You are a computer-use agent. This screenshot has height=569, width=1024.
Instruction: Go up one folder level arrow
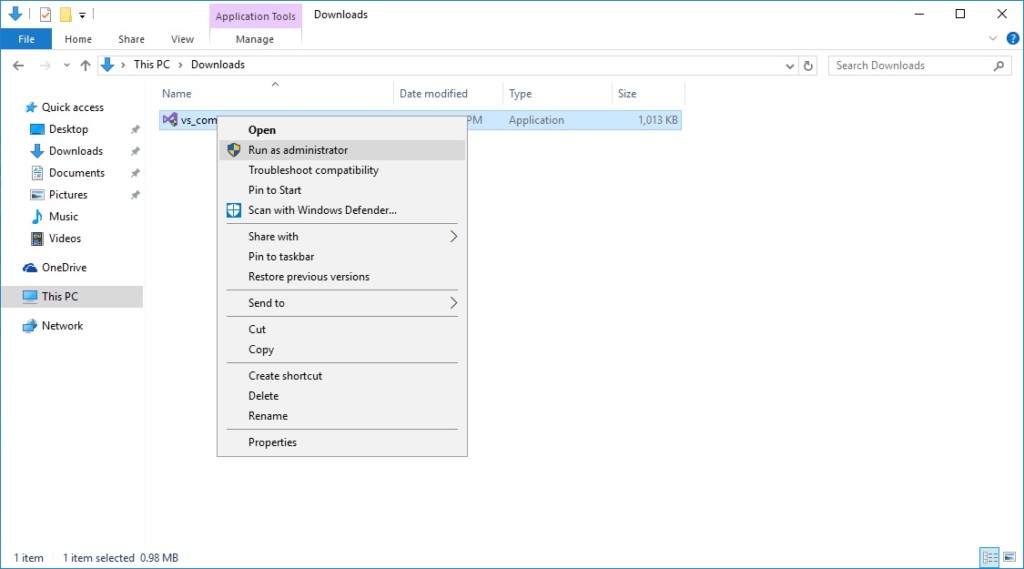pyautogui.click(x=86, y=65)
